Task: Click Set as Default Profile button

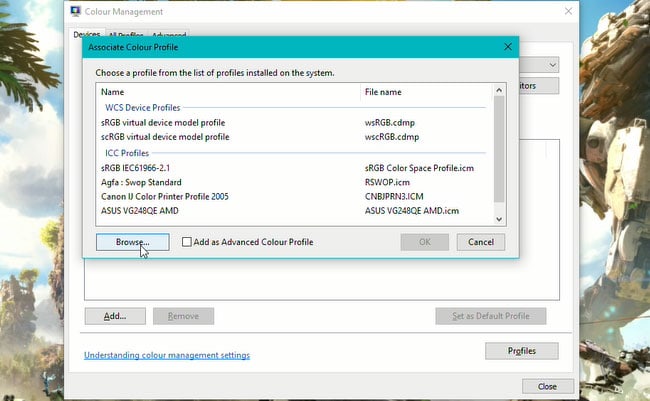Action: point(490,316)
